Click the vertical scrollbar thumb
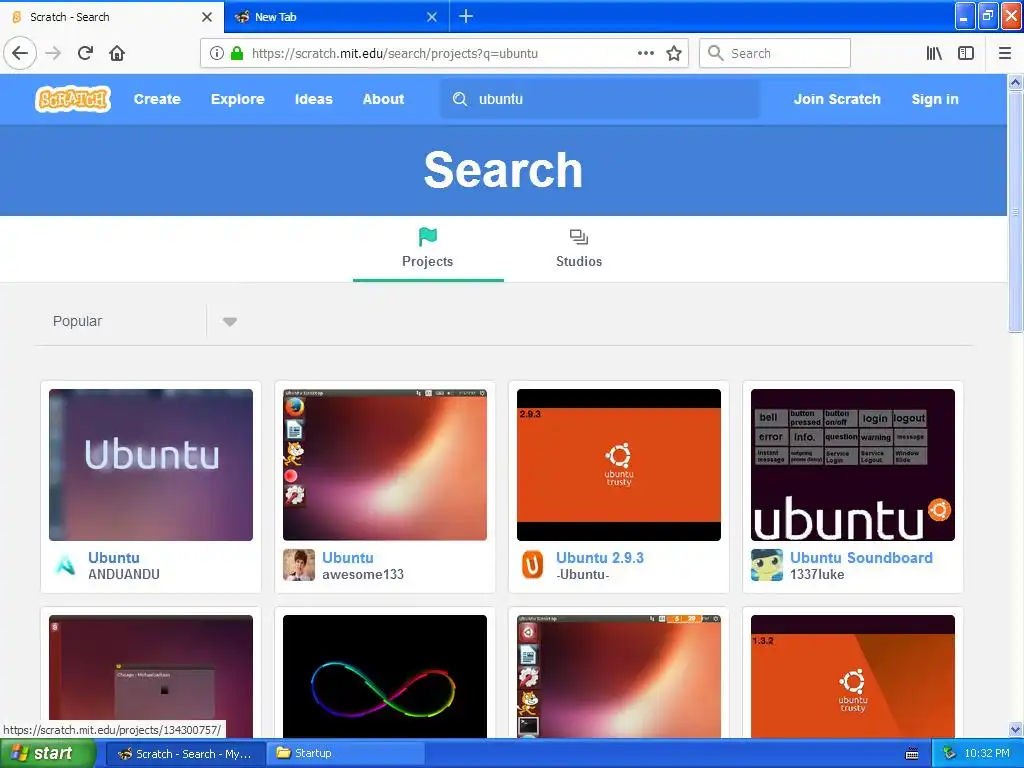Viewport: 1024px width, 768px height. (1015, 212)
